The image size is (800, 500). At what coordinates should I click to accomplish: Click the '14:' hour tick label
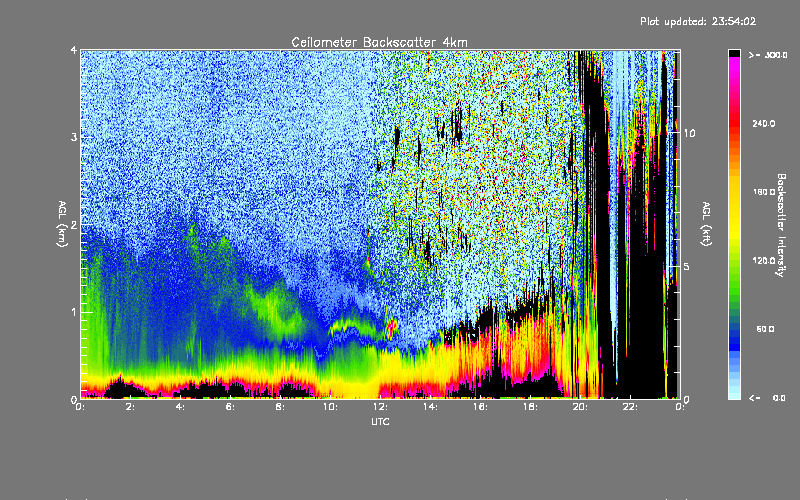point(430,407)
